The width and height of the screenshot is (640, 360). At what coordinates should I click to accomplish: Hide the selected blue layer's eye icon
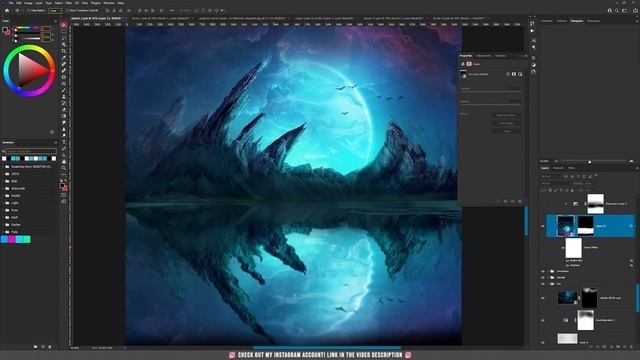point(543,226)
